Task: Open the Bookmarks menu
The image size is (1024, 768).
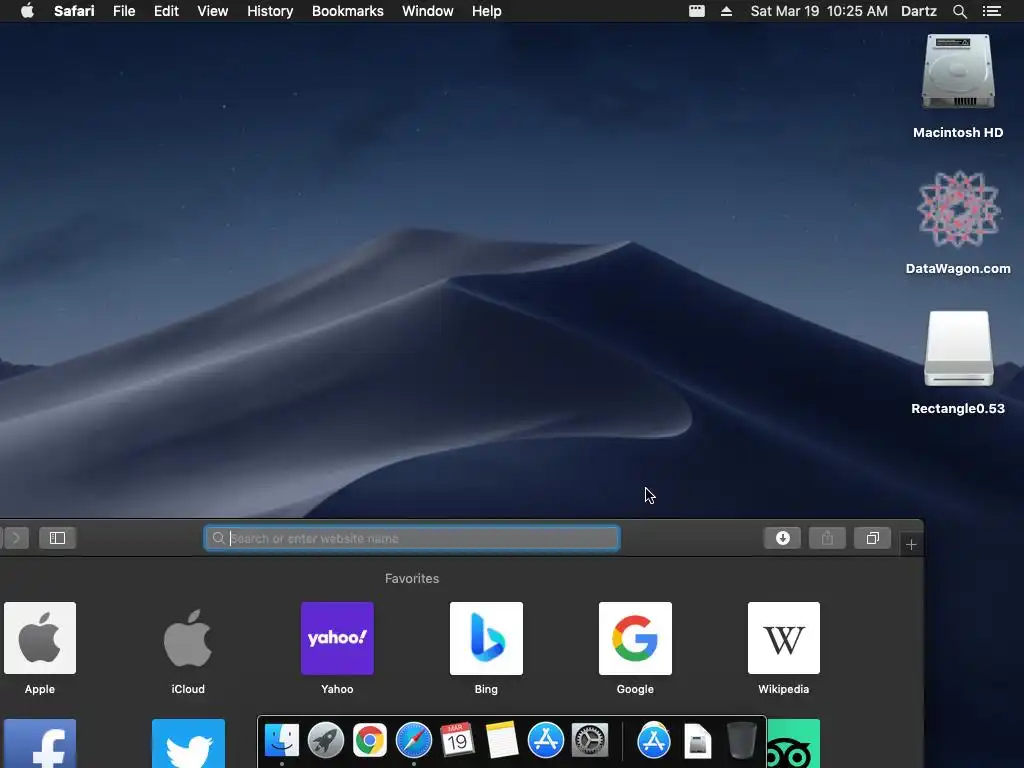Action: coord(347,11)
